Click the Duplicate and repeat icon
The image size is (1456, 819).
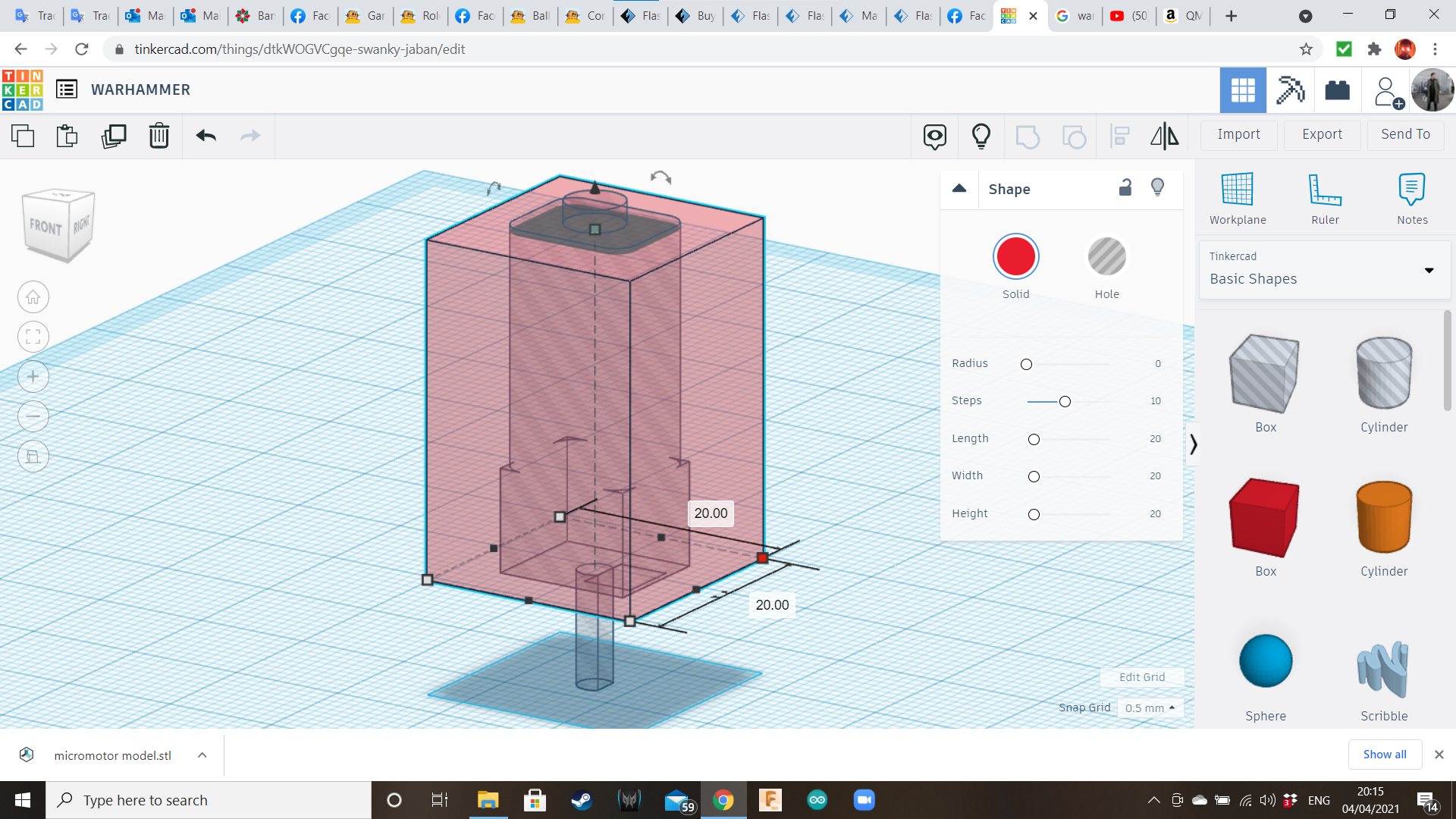114,136
